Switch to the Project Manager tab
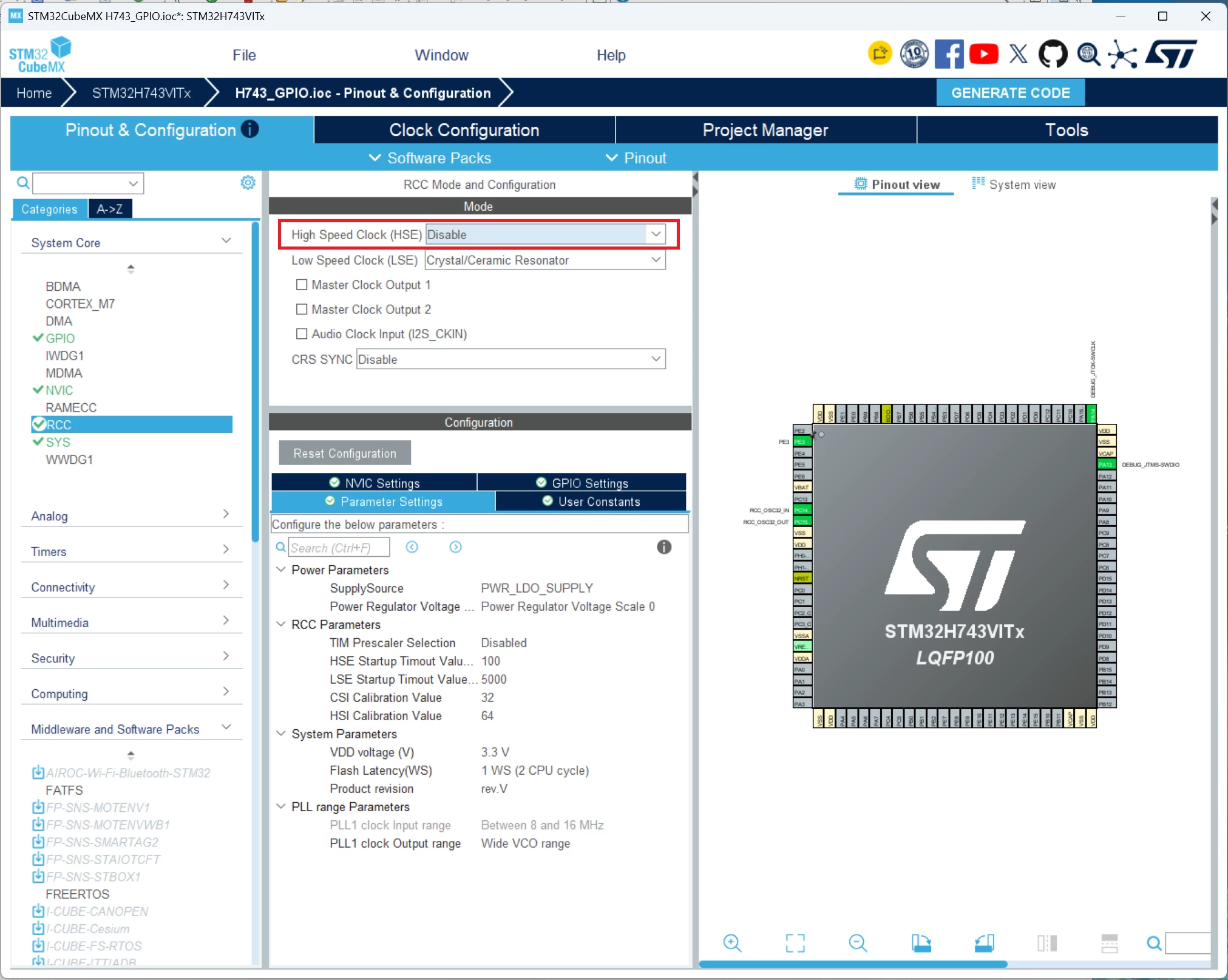 765,130
